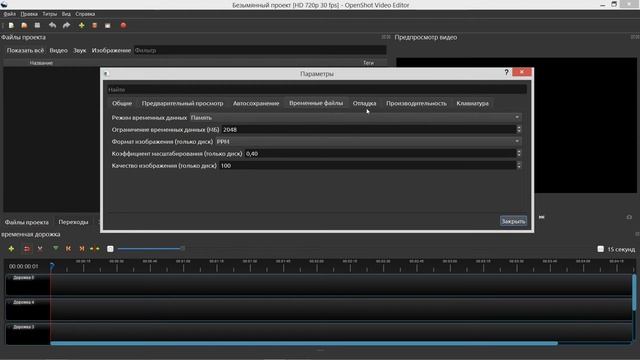The height and width of the screenshot is (360, 640).
Task: Click the 2048 temporary data limit field
Action: click(369, 129)
